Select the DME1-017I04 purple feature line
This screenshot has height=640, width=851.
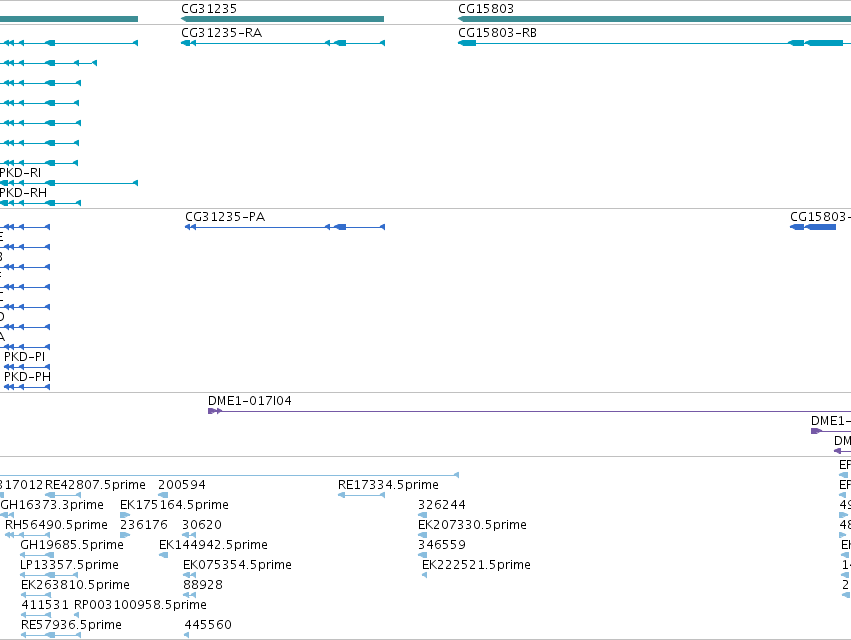(x=529, y=411)
